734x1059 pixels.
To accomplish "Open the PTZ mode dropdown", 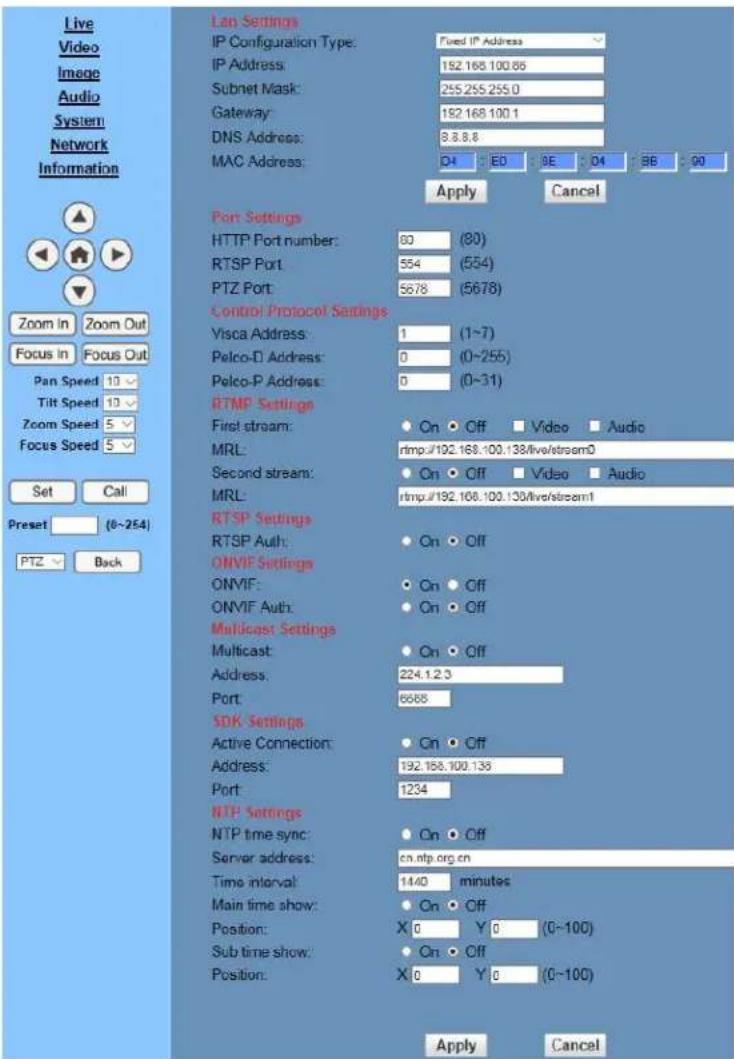I will [41, 561].
